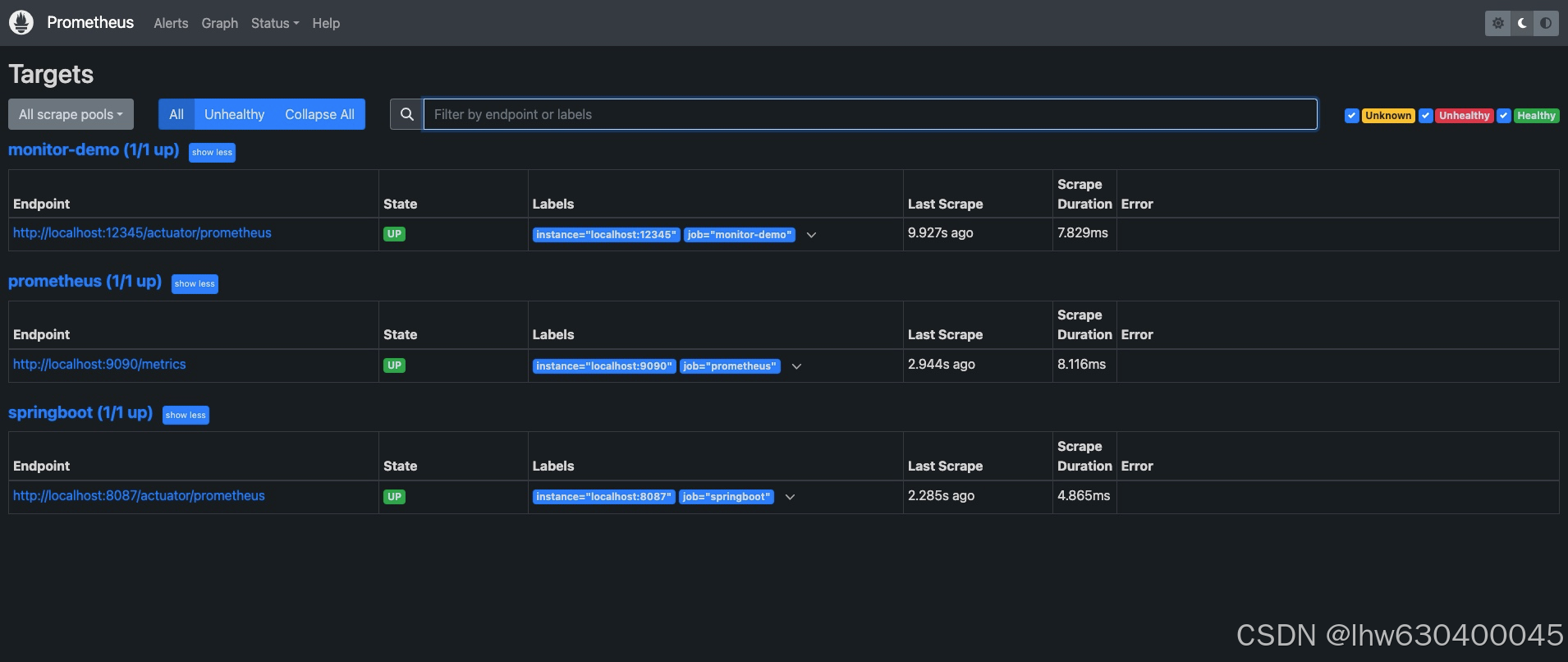
Task: Click the 4.865ms scrape duration value
Action: (1084, 496)
